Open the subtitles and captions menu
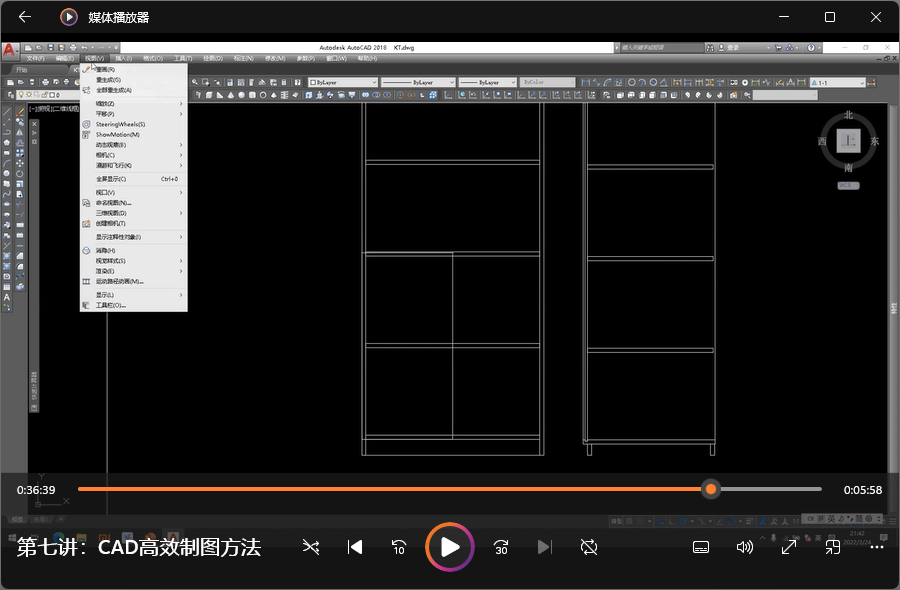This screenshot has height=590, width=900. [x=701, y=547]
